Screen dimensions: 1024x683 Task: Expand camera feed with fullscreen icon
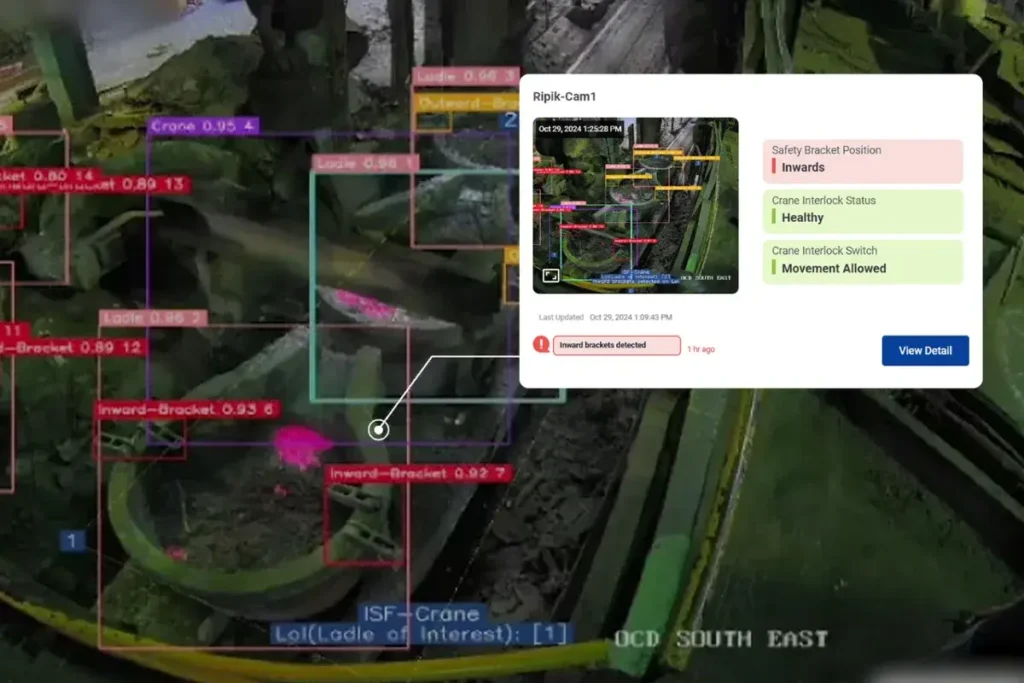point(551,275)
